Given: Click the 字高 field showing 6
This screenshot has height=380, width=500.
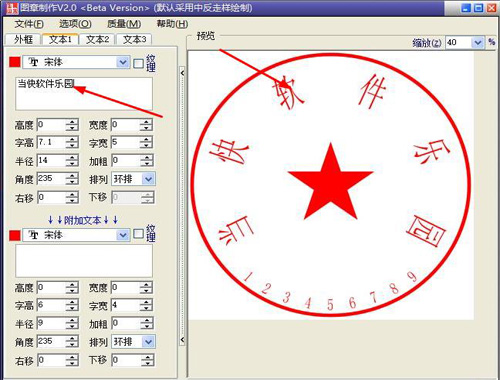Looking at the screenshot, I should [51, 305].
